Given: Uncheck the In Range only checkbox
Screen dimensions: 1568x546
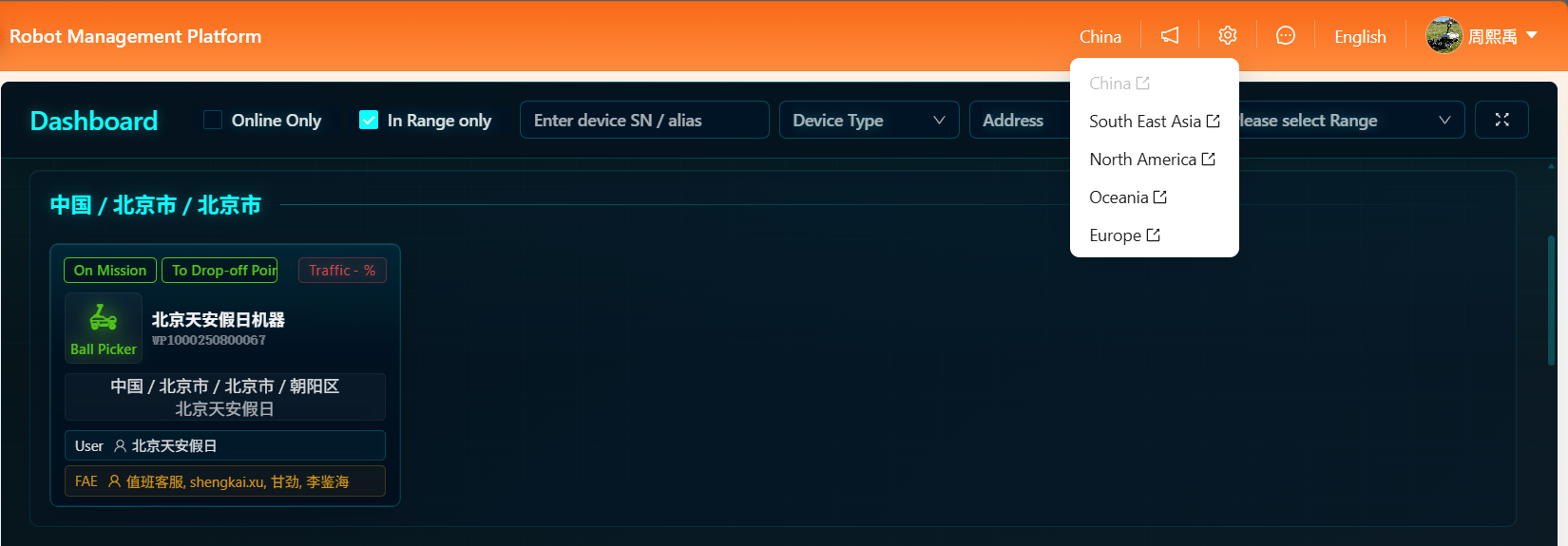Looking at the screenshot, I should coord(369,120).
